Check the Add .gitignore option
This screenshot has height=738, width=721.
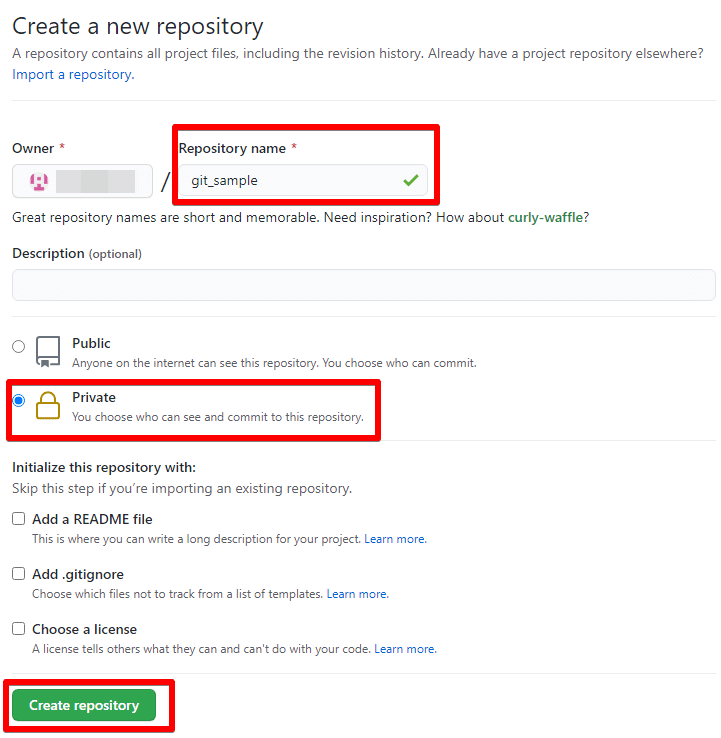(18, 574)
